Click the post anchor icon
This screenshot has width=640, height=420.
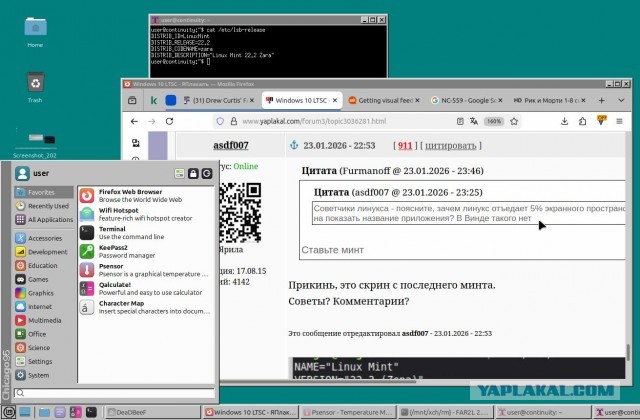(294, 145)
